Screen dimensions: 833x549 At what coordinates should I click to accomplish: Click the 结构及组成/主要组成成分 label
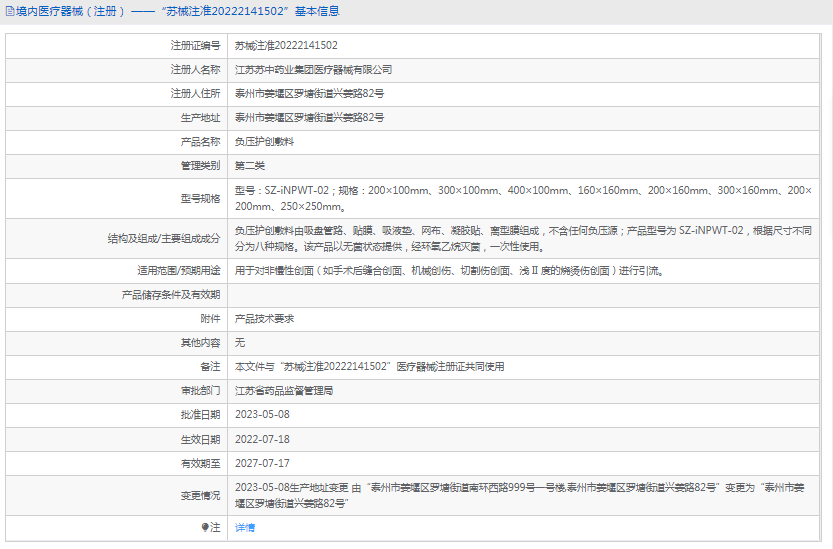(x=164, y=239)
